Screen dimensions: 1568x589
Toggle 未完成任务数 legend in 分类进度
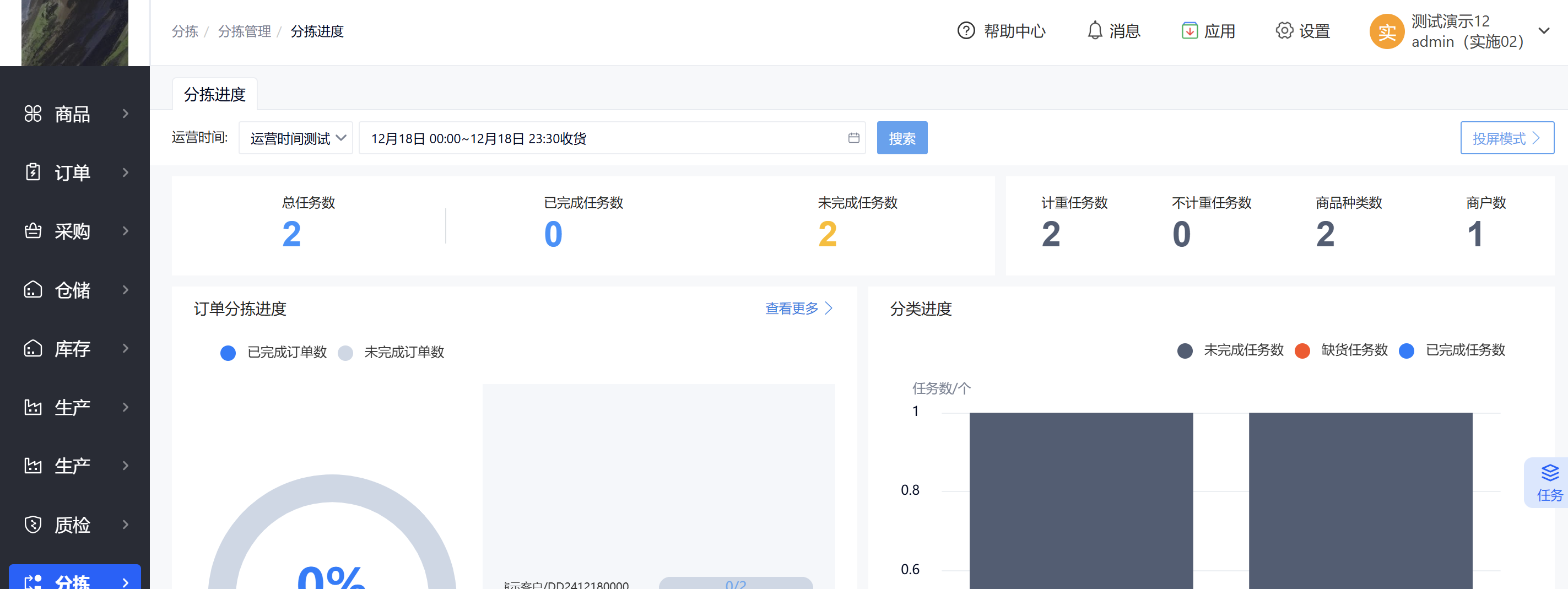pyautogui.click(x=1230, y=350)
